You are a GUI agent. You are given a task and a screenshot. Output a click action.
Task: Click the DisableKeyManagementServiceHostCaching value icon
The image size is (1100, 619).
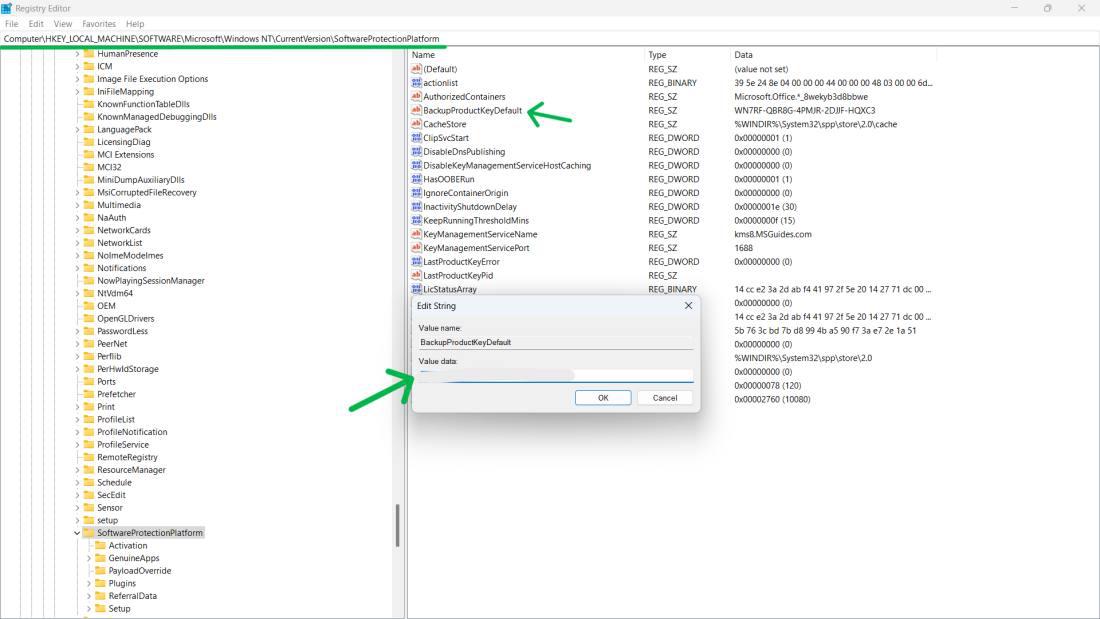[416, 165]
